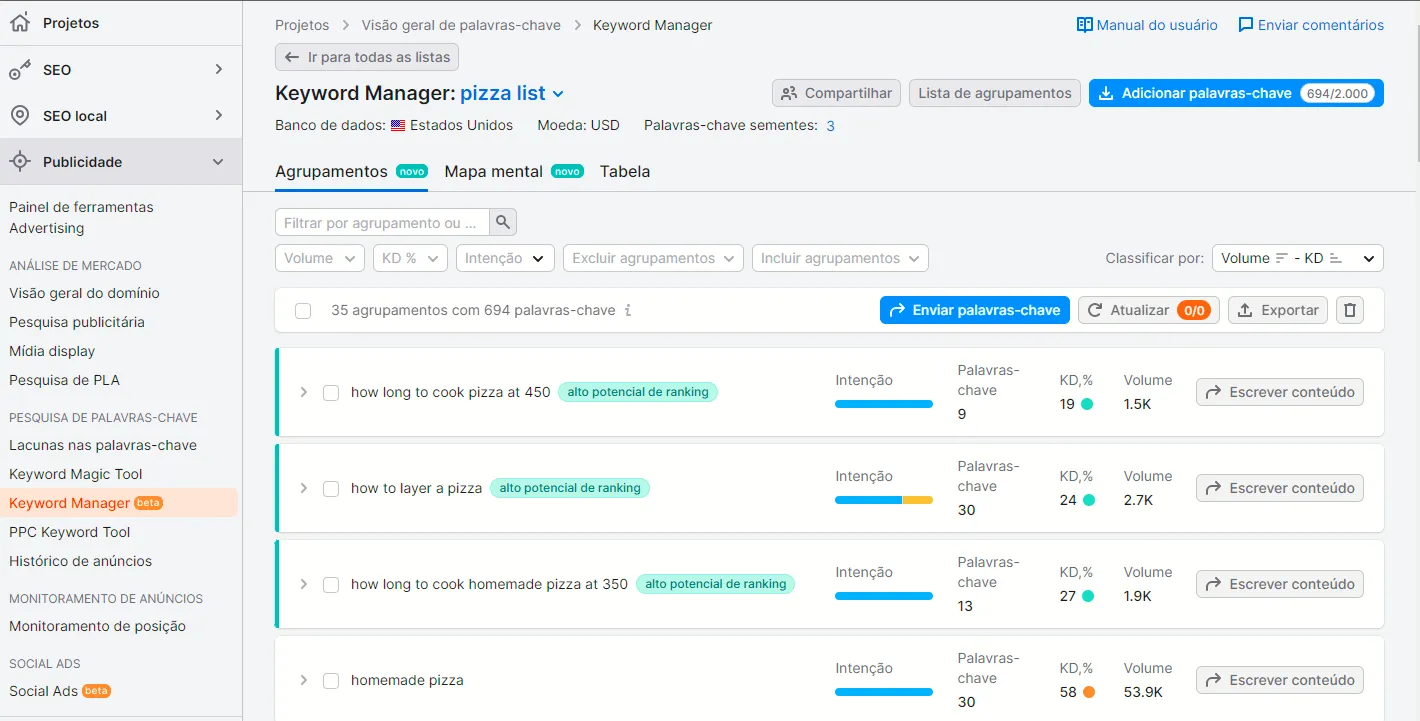Viewport: 1420px width, 721px height.
Task: Switch to the Tabela tab
Action: point(625,171)
